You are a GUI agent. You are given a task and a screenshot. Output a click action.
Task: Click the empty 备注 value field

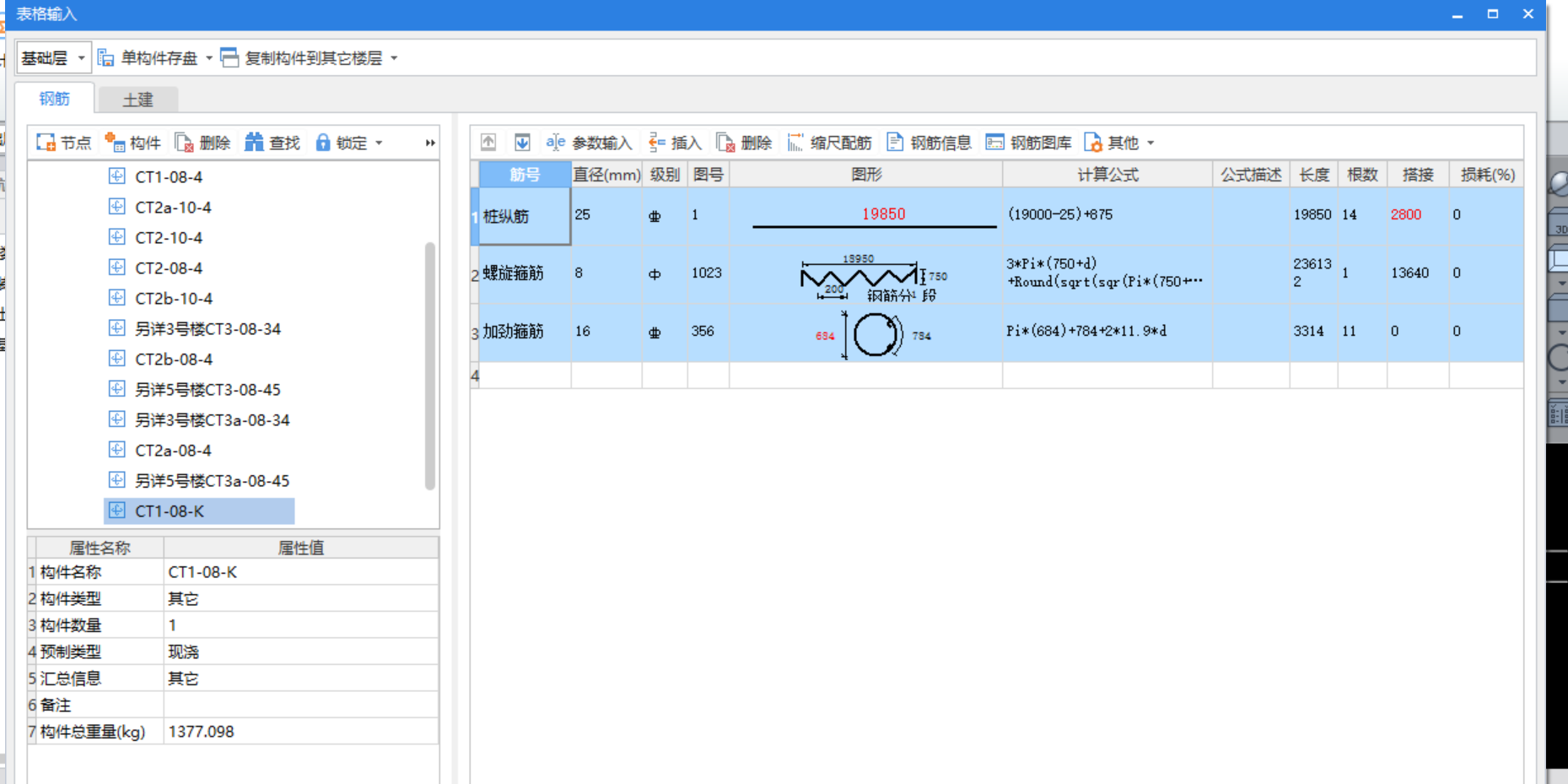click(x=301, y=705)
